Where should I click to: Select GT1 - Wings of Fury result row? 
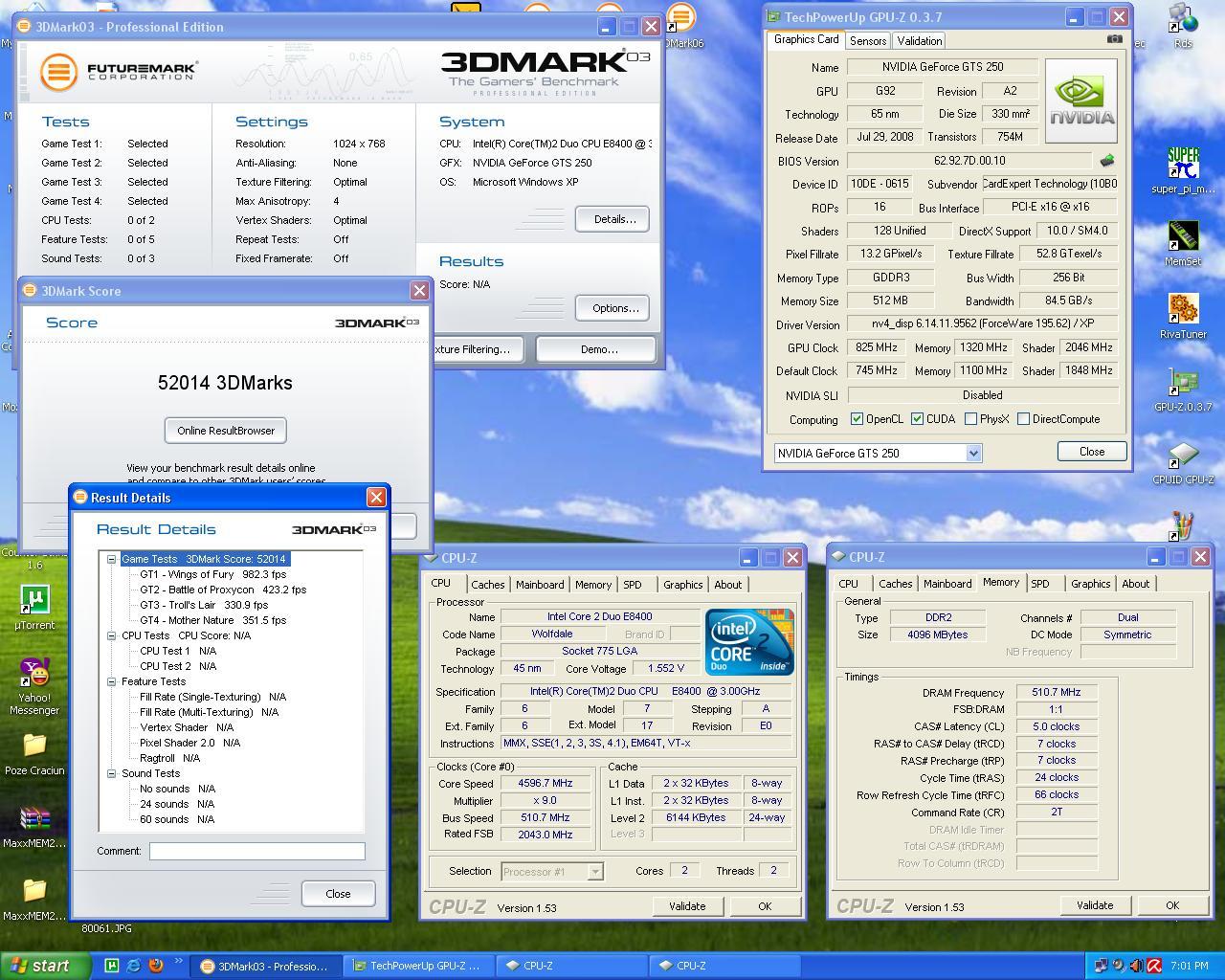click(x=212, y=574)
